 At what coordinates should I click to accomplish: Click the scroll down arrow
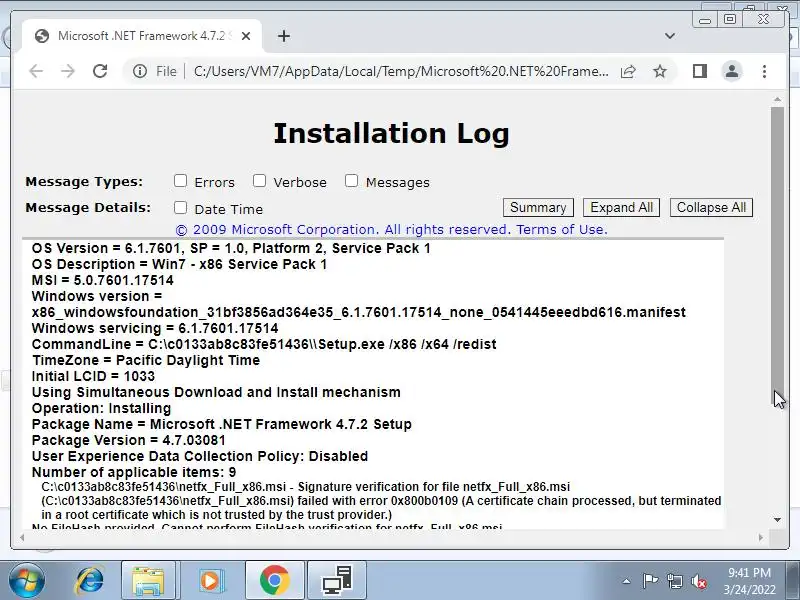point(777,520)
